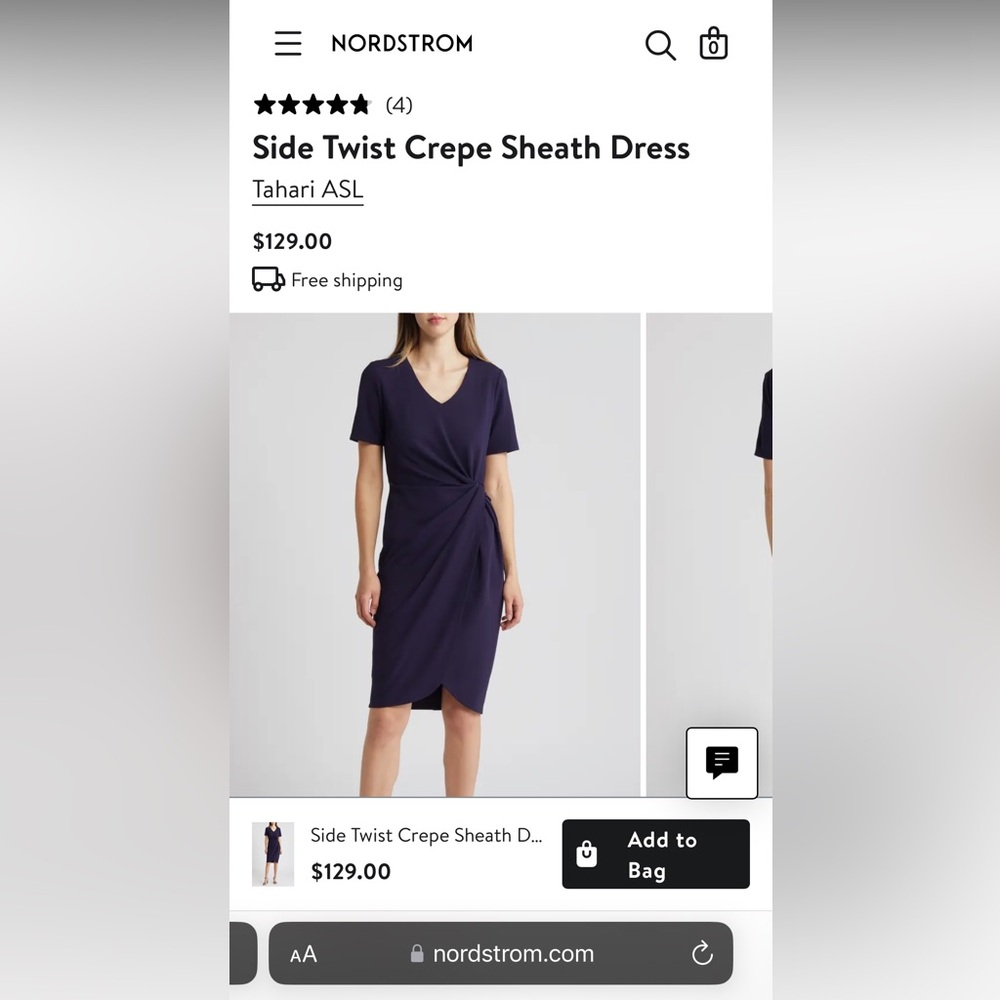1000x1000 pixels.
Task: Click the Nordstrom logo
Action: [402, 43]
